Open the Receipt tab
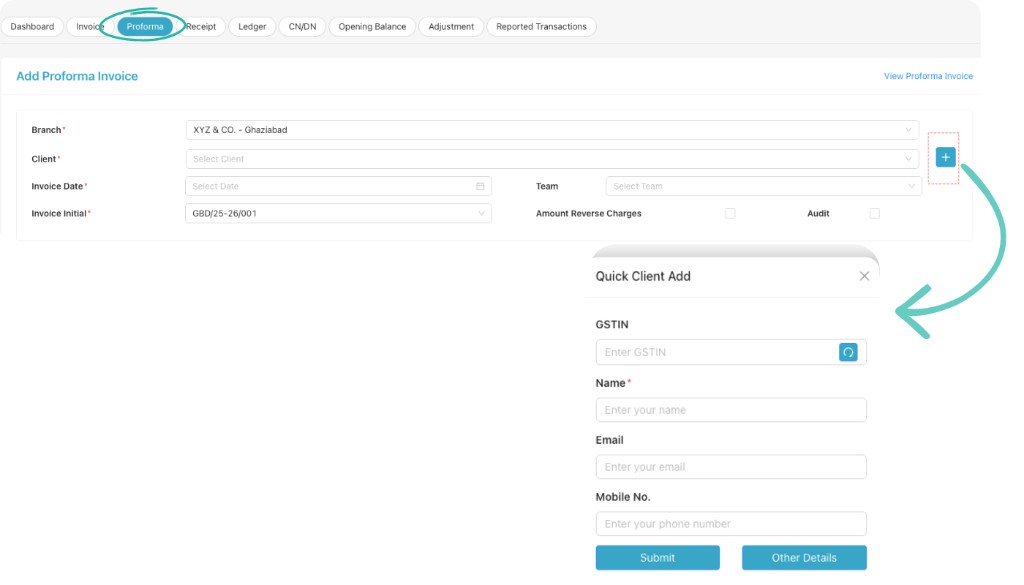 coord(203,26)
